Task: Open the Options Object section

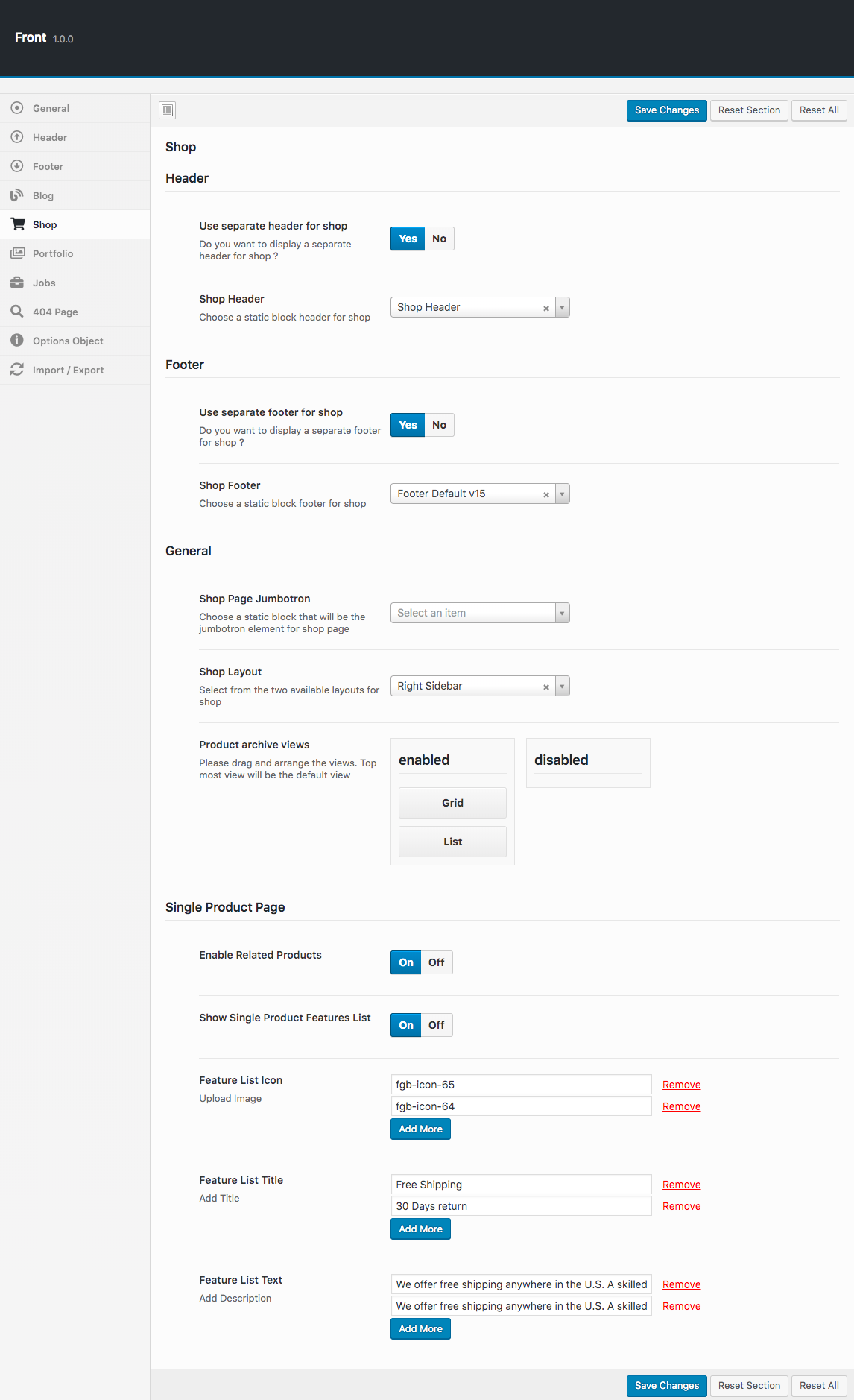Action: pos(75,341)
